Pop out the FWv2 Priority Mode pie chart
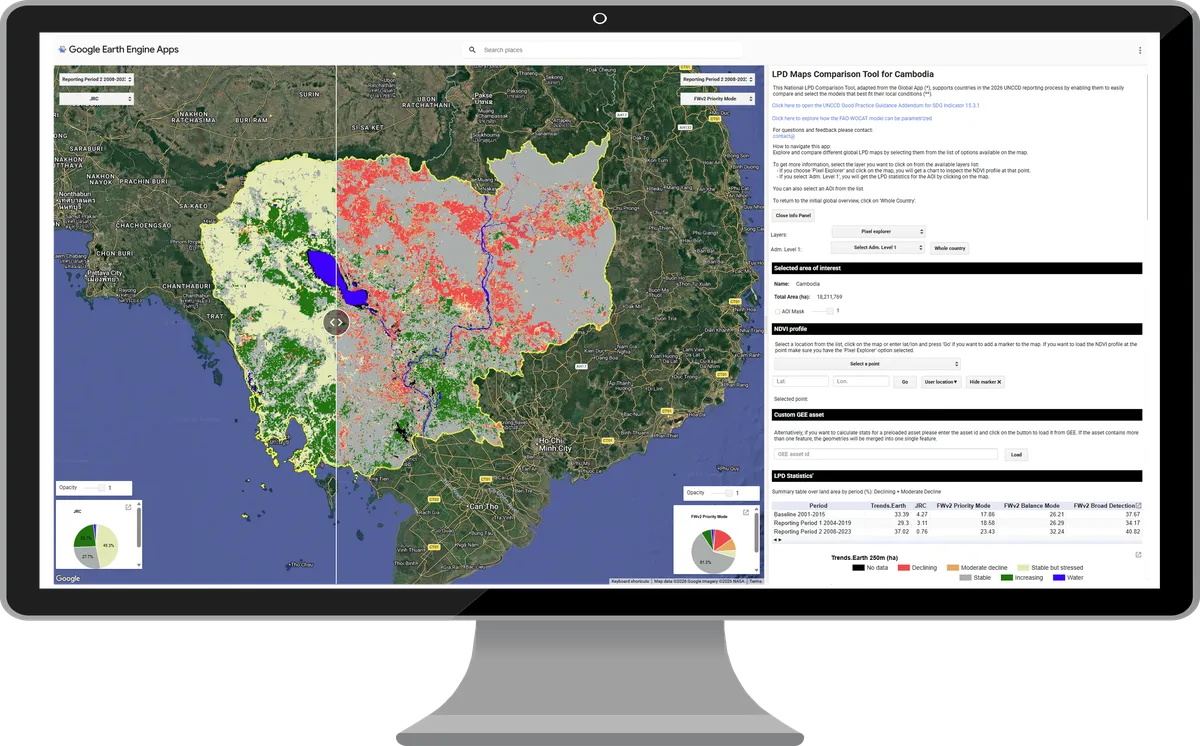The height and width of the screenshot is (746, 1200). (x=746, y=512)
